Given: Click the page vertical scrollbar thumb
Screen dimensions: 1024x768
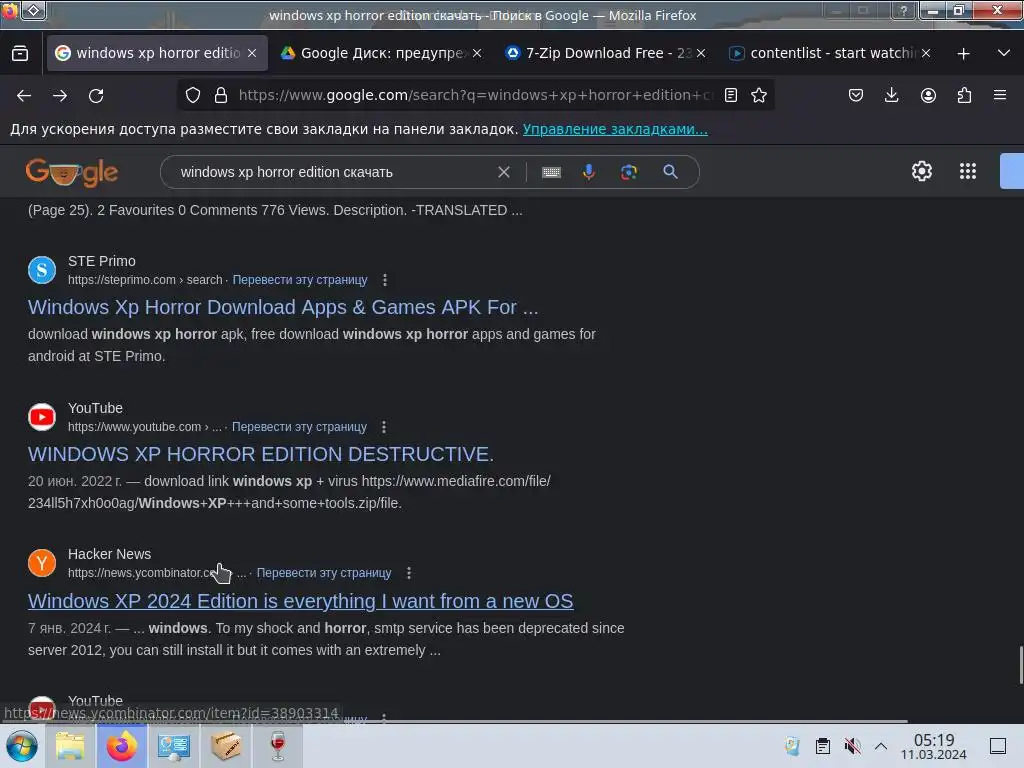Looking at the screenshot, I should point(1021,665).
